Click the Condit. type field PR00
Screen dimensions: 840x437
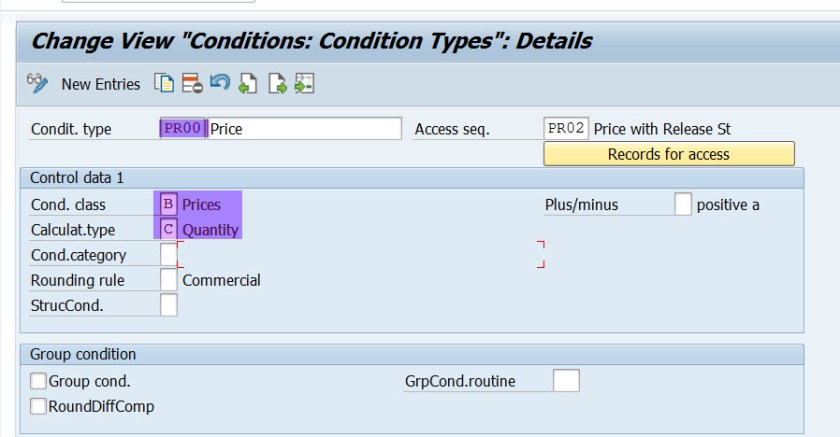point(182,129)
